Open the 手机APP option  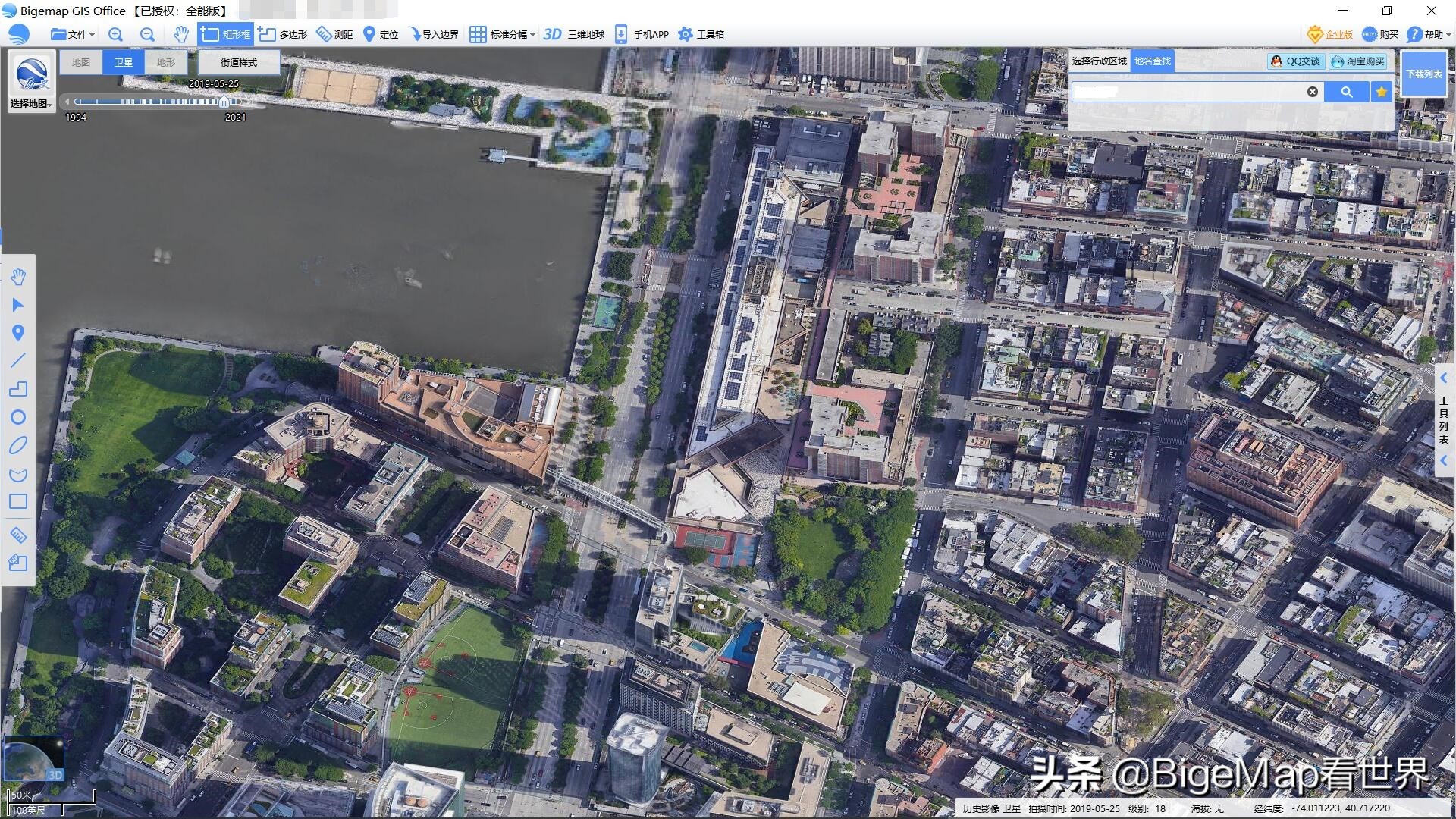(x=642, y=34)
